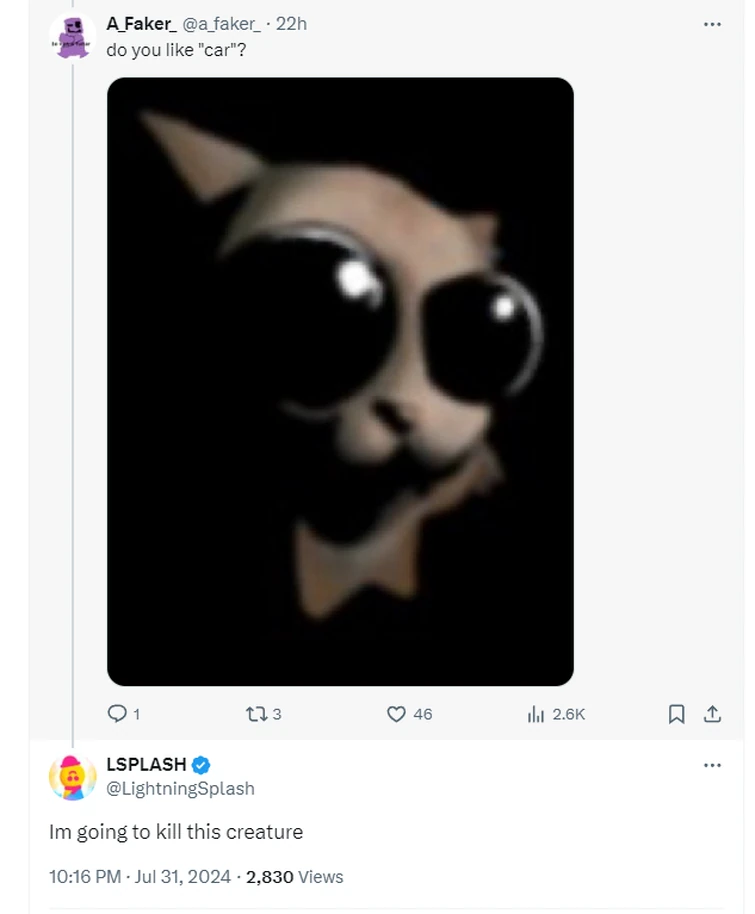Like the tweet with the heart icon

[x=399, y=714]
